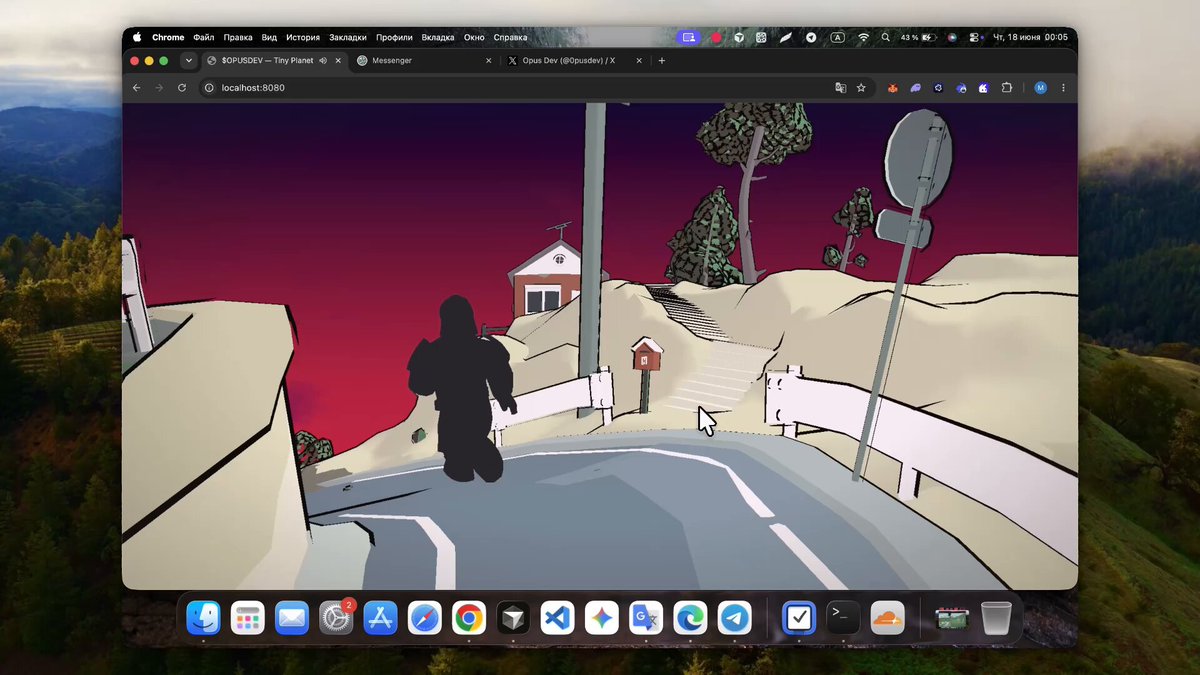Viewport: 1200px width, 675px height.
Task: Open the Apple menu
Action: click(x=137, y=37)
